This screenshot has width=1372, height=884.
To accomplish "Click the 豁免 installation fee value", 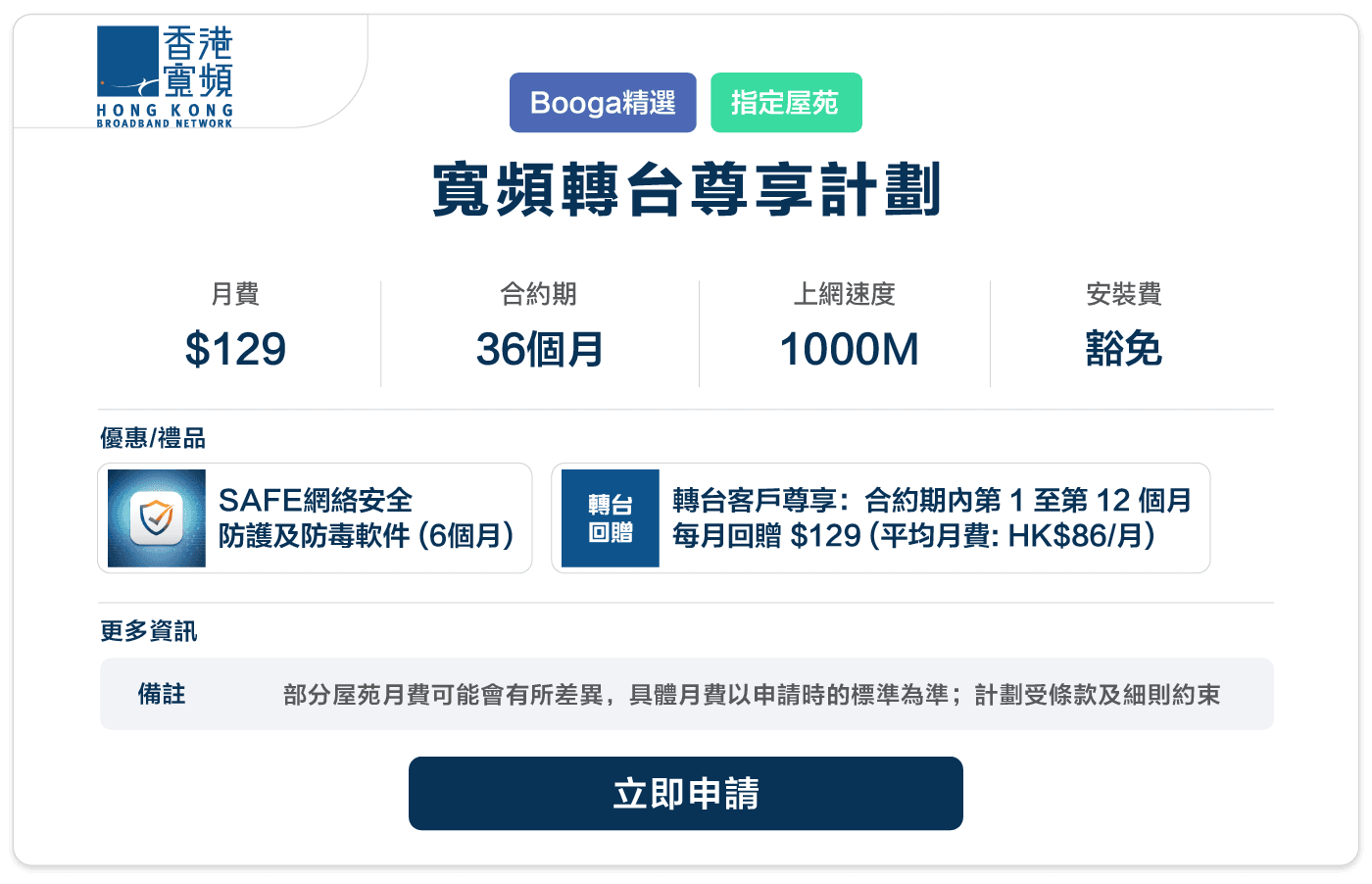I will [x=1124, y=350].
